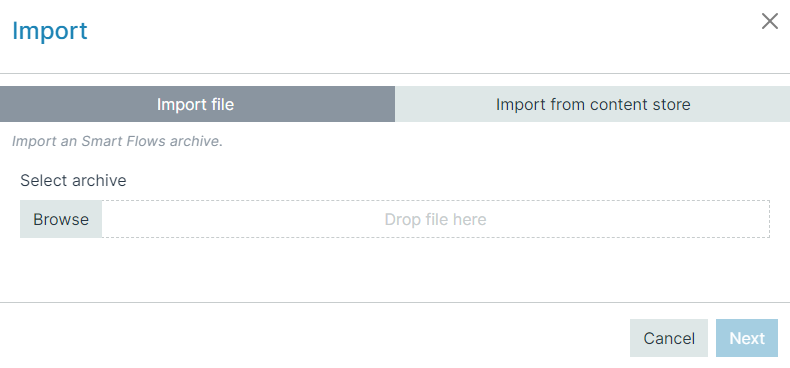Proceed with the Next button
This screenshot has width=790, height=368.
(x=747, y=338)
